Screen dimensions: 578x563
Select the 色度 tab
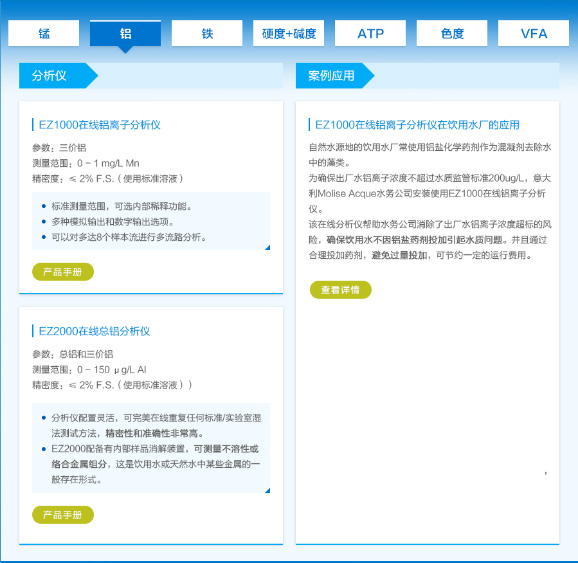(452, 33)
